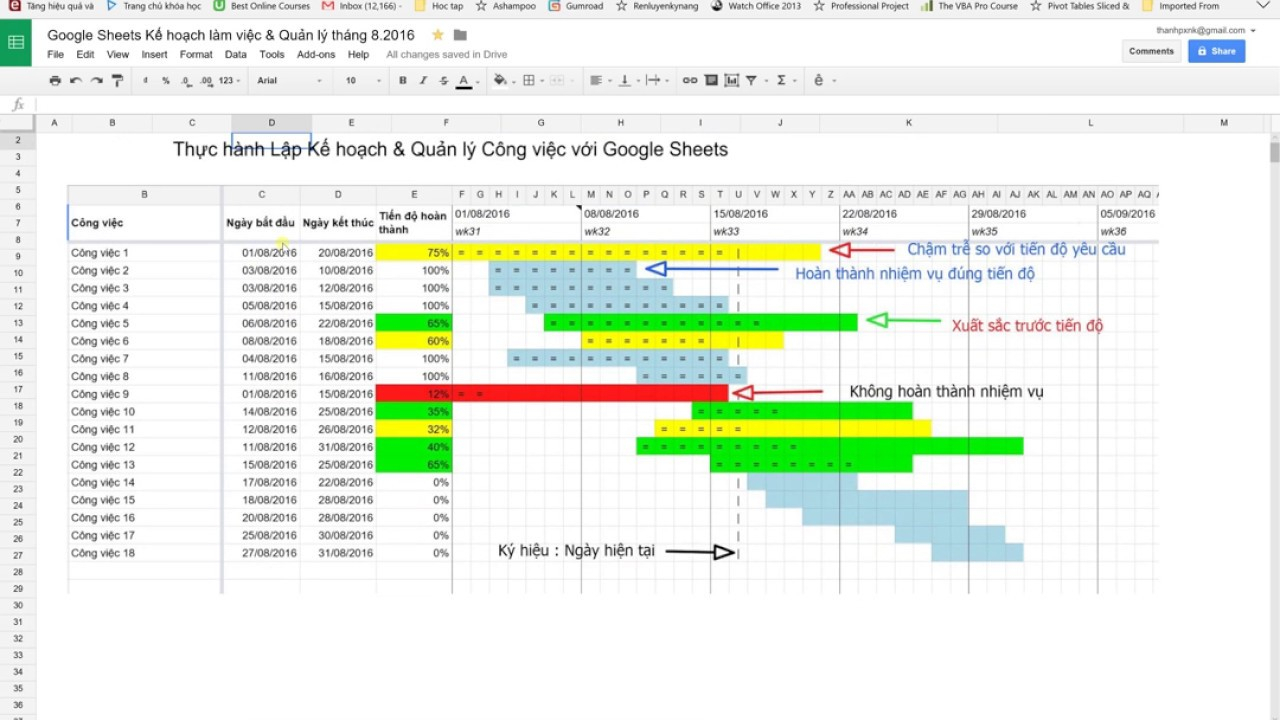Image resolution: width=1280 pixels, height=720 pixels.
Task: Open the View menu
Action: pos(118,54)
